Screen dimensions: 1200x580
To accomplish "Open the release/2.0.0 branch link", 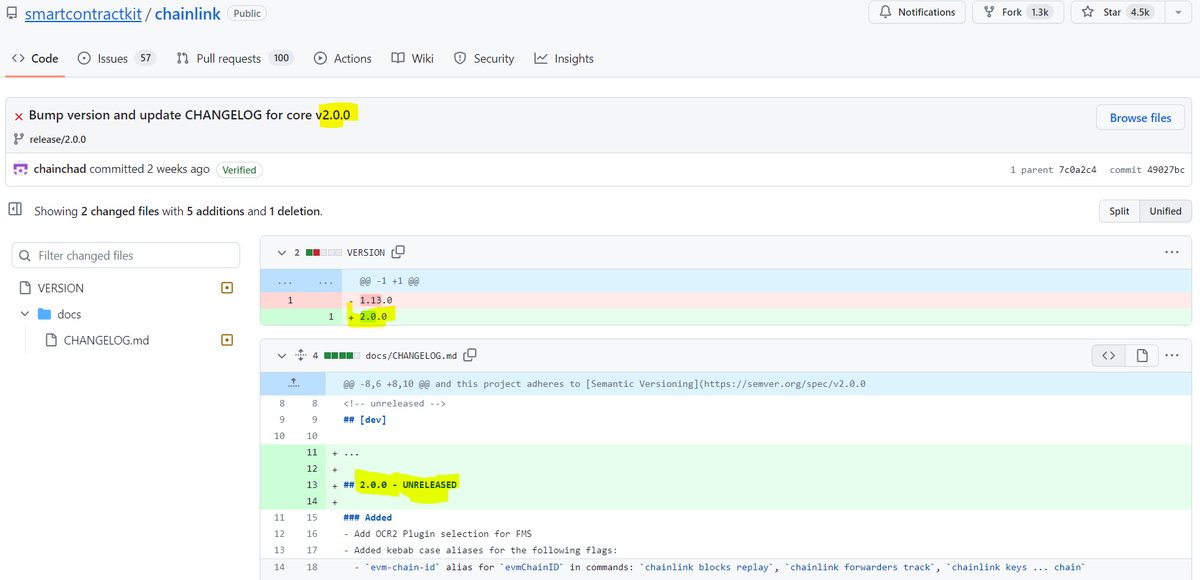I will [x=59, y=139].
